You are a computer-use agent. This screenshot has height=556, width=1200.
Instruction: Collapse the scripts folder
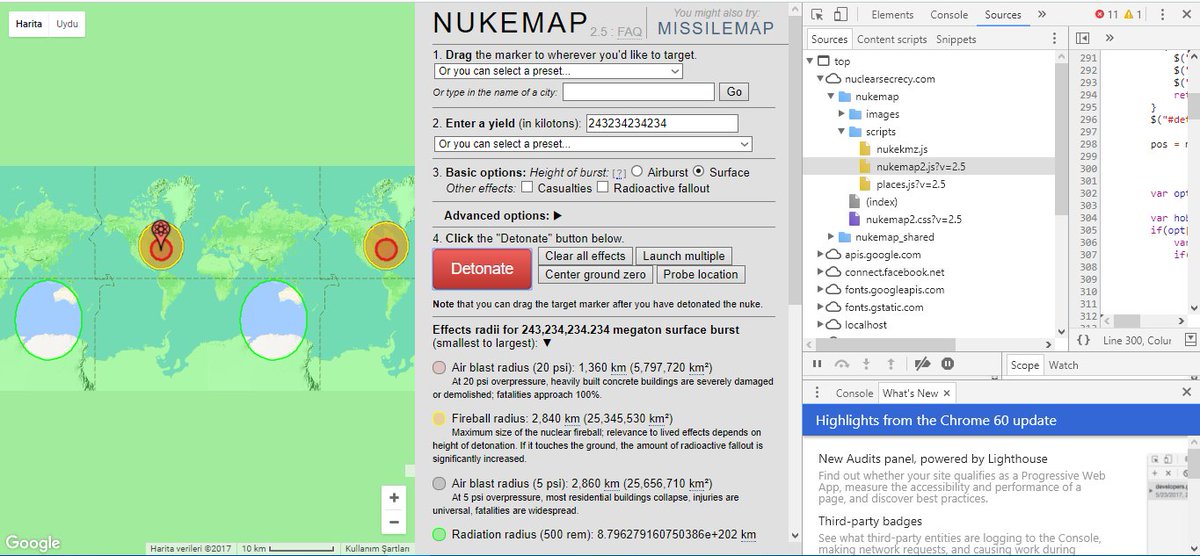[843, 132]
